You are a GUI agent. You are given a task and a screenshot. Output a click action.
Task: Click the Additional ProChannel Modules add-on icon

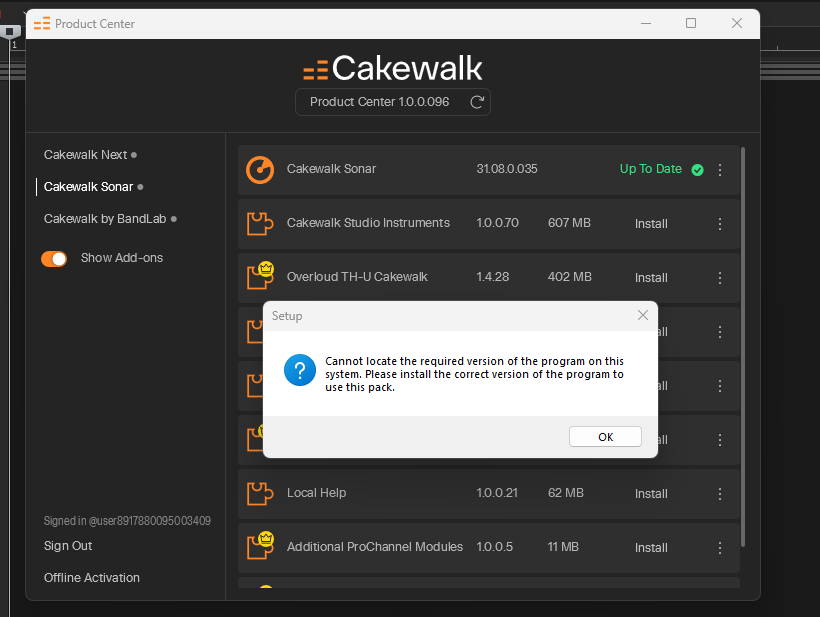pos(260,545)
